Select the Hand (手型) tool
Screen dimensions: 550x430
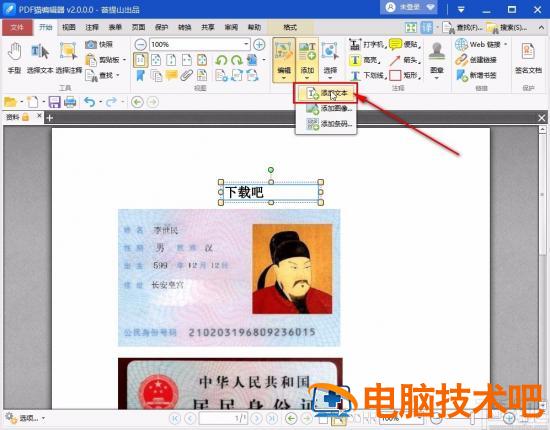coord(14,58)
